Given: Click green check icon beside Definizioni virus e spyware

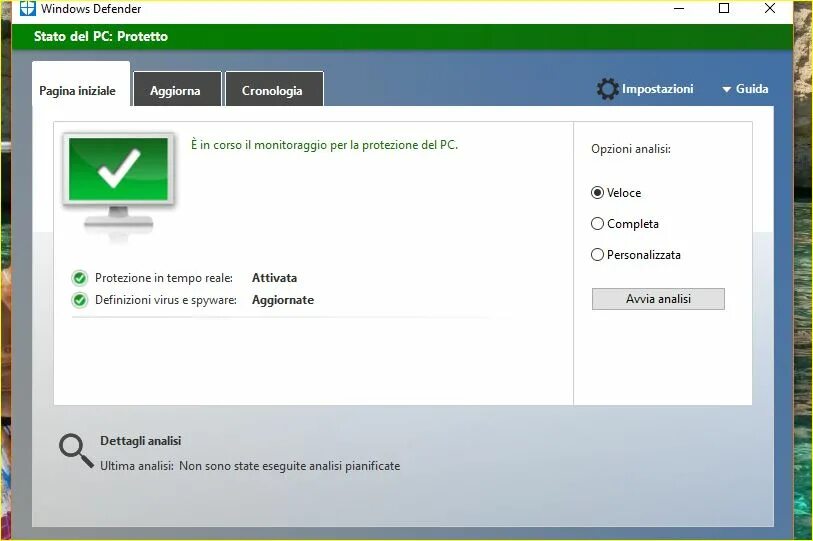Looking at the screenshot, I should click(79, 300).
